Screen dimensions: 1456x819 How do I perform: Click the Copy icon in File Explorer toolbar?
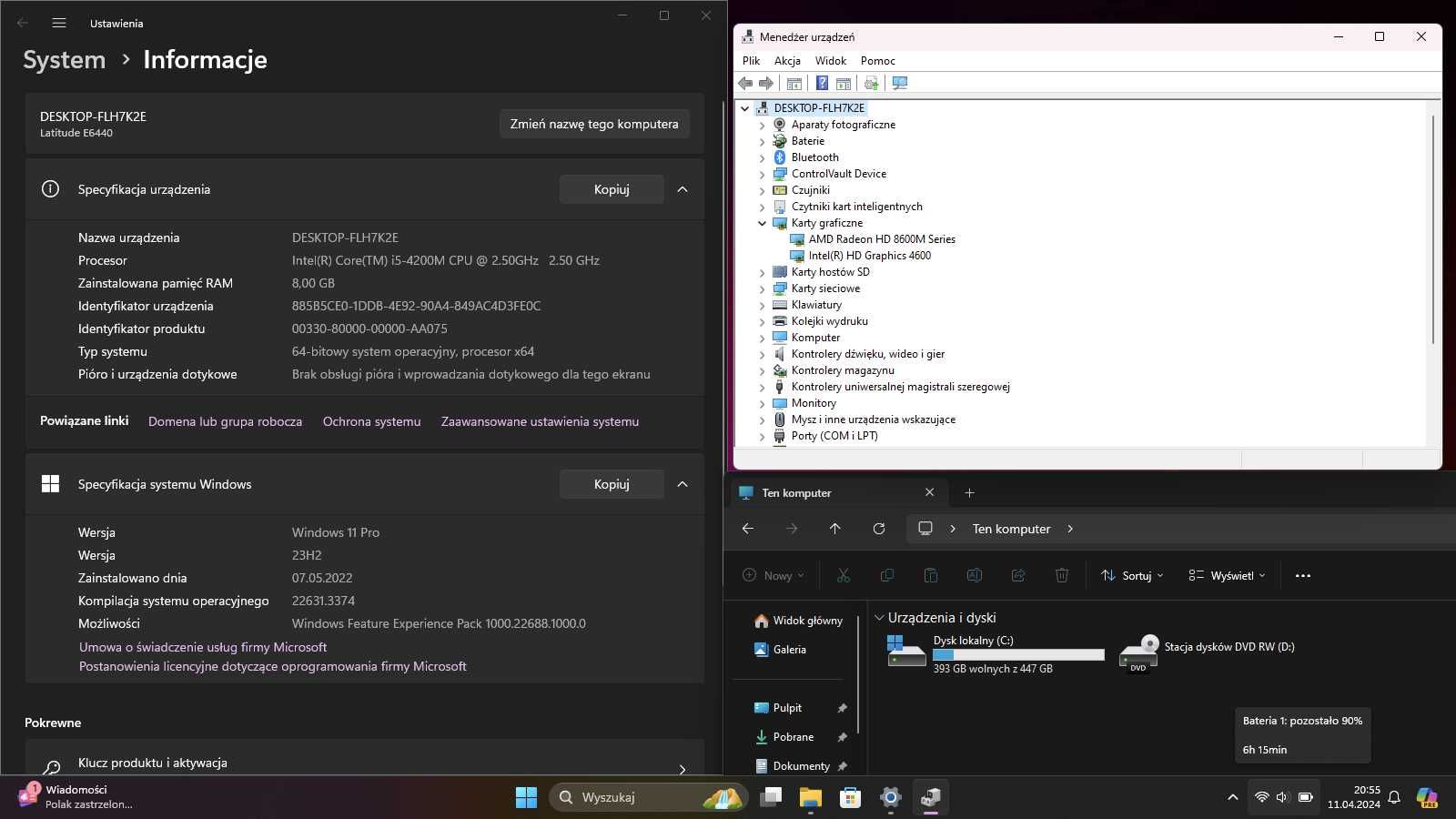coord(887,575)
